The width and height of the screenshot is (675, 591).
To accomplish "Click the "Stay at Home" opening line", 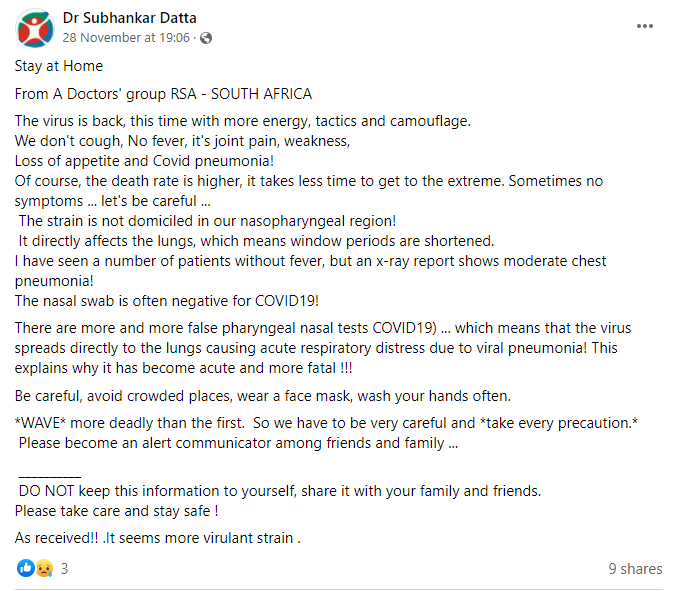I will pyautogui.click(x=59, y=67).
